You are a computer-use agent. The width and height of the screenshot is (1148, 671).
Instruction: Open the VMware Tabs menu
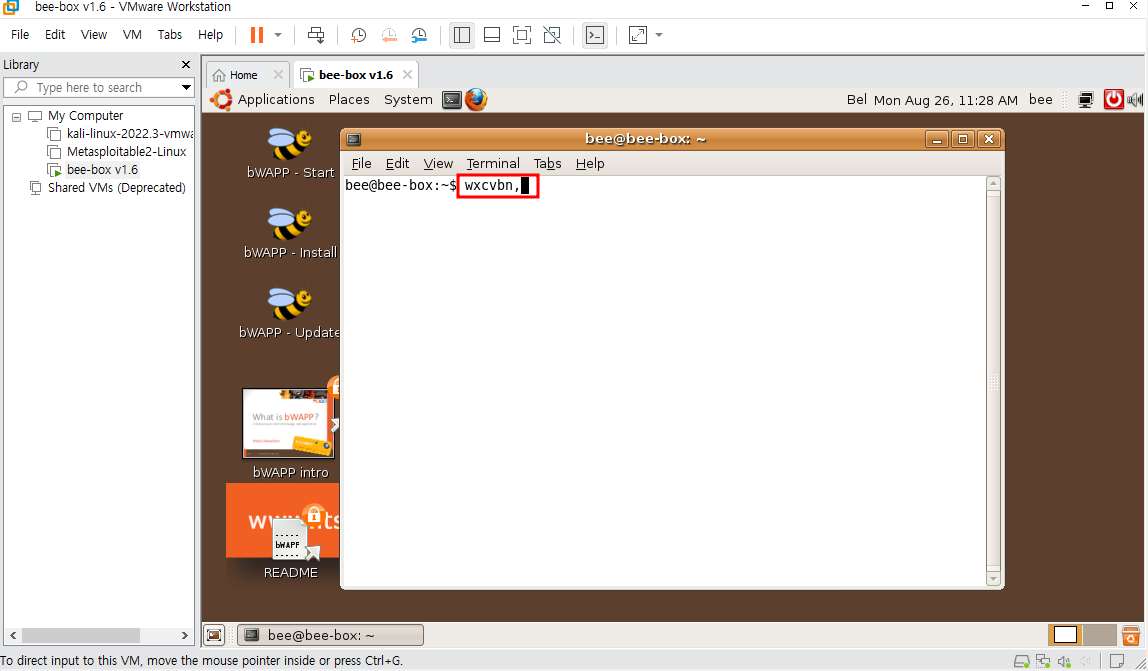pyautogui.click(x=170, y=34)
